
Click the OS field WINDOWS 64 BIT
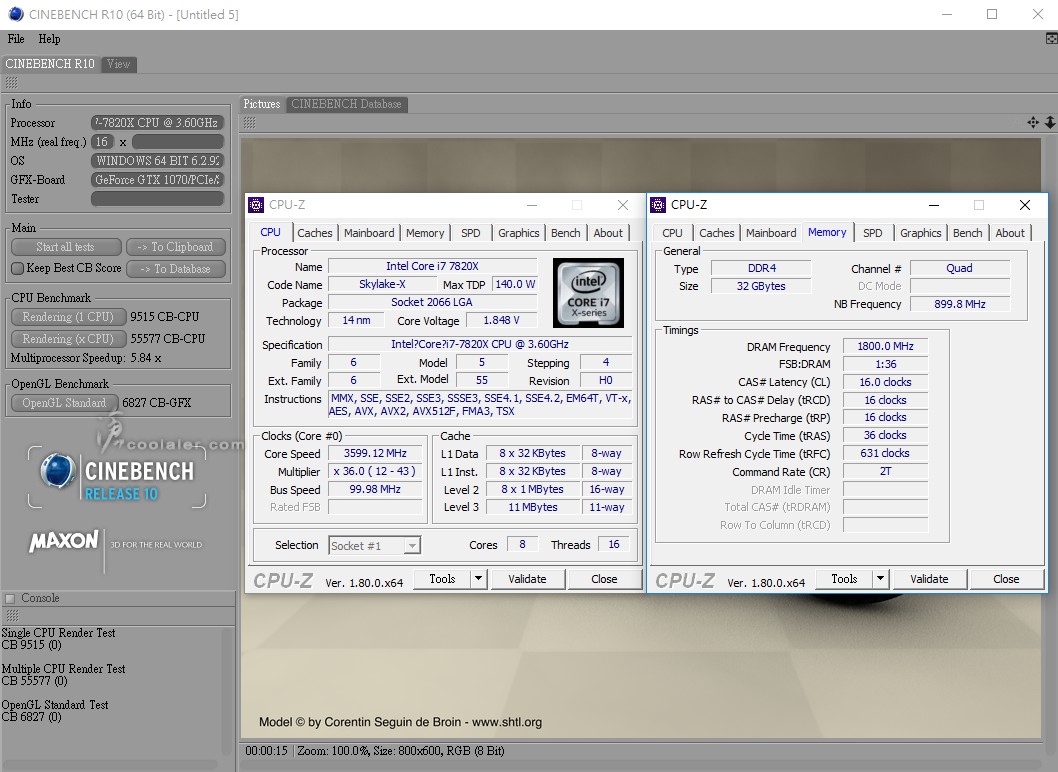[157, 161]
